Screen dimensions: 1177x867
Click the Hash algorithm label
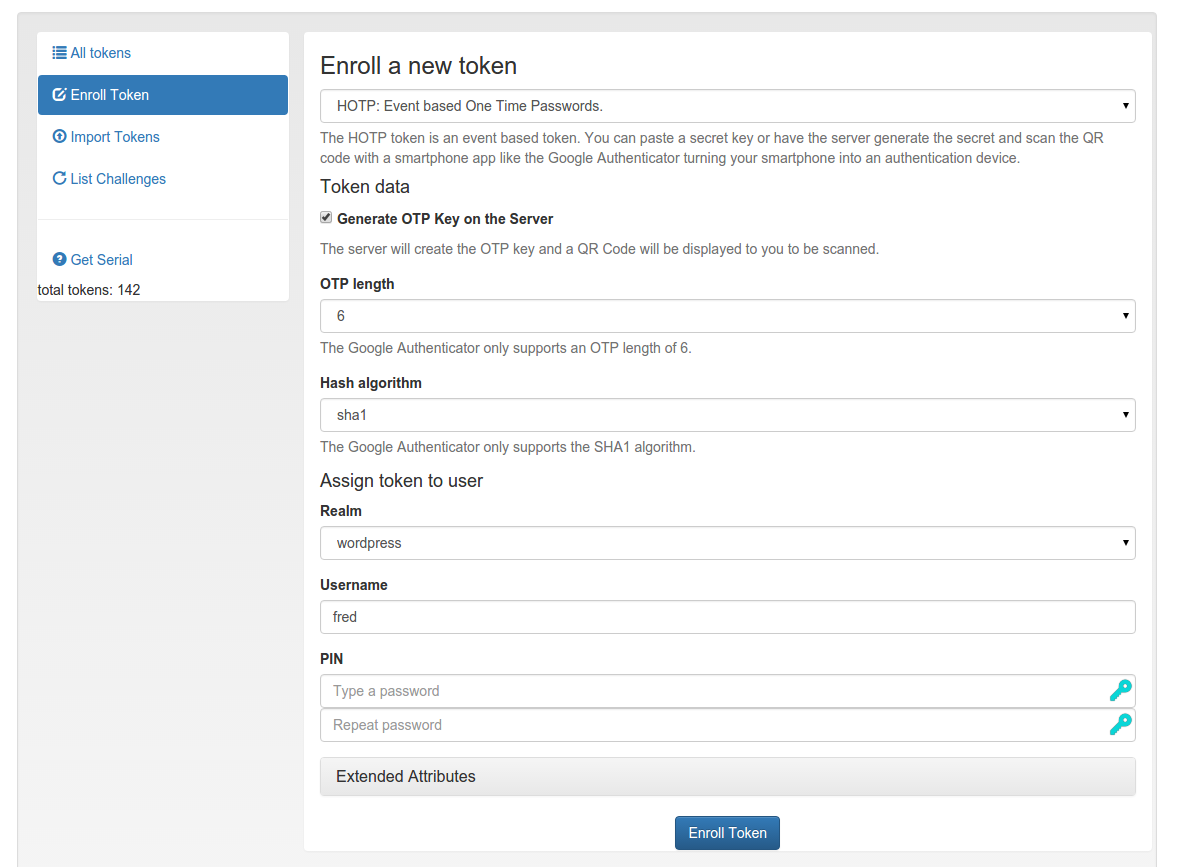[371, 383]
